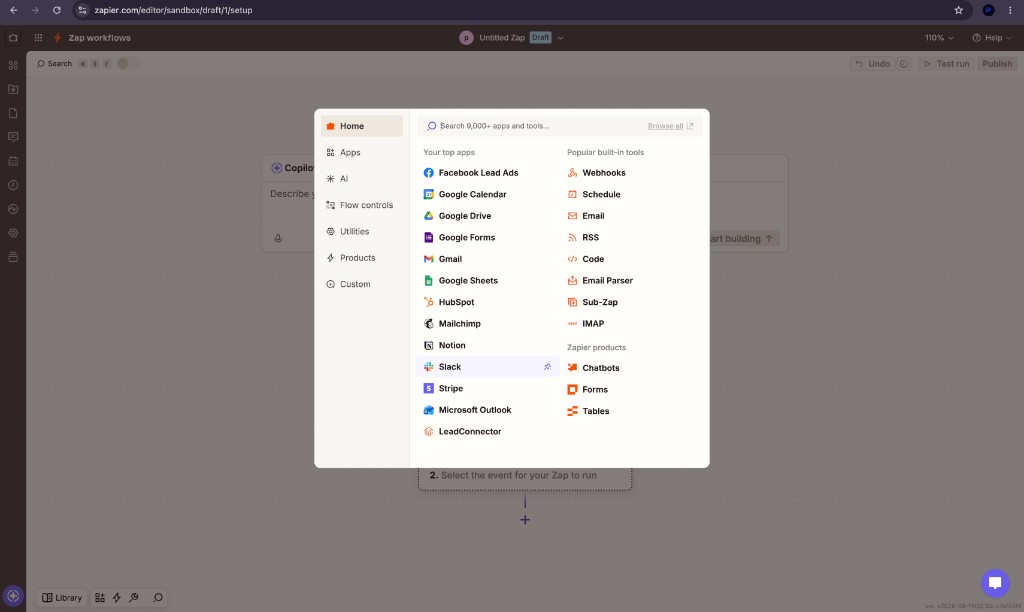The height and width of the screenshot is (612, 1024).
Task: Switch to the Apps category
Action: pyautogui.click(x=362, y=152)
